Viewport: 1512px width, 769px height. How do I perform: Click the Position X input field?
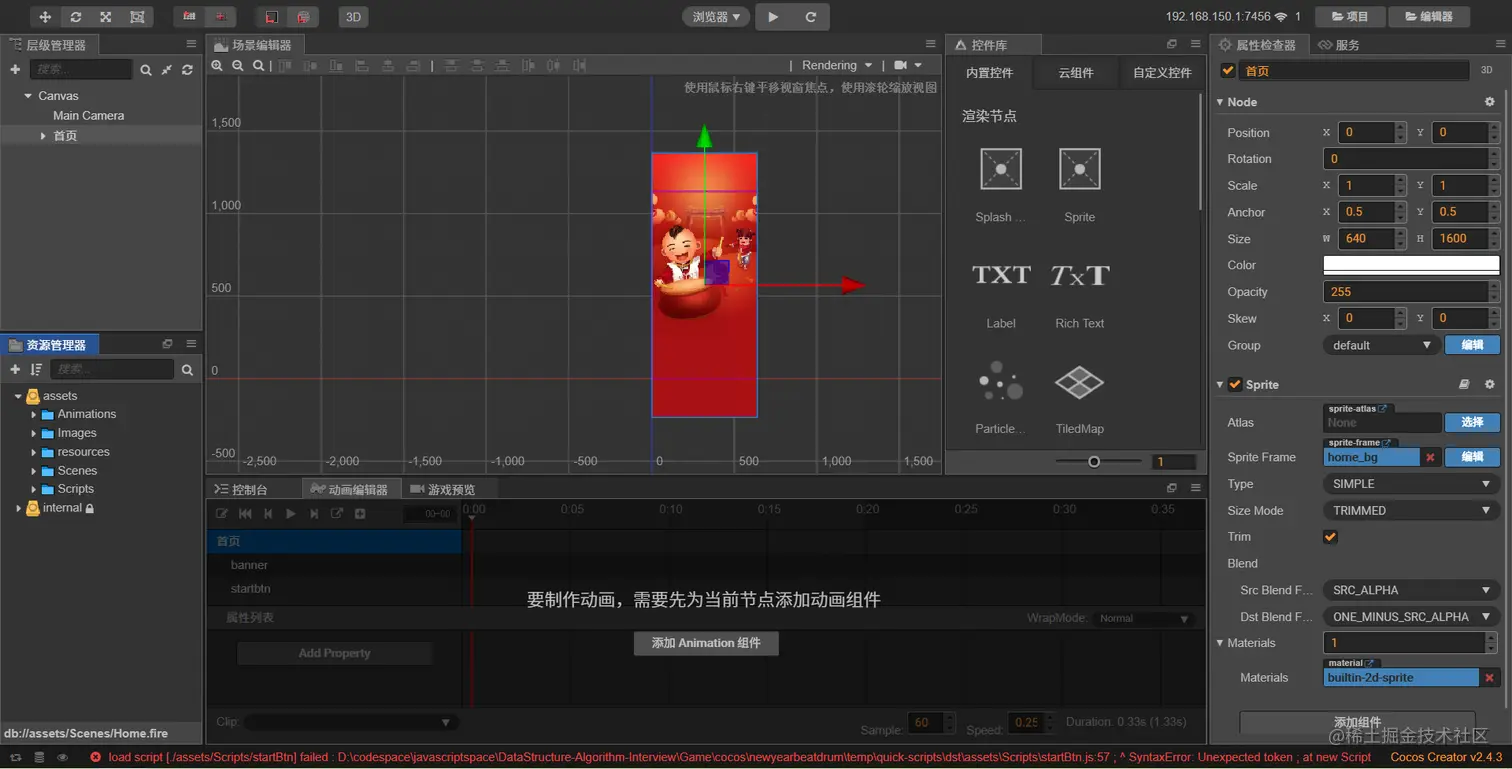tap(1365, 132)
